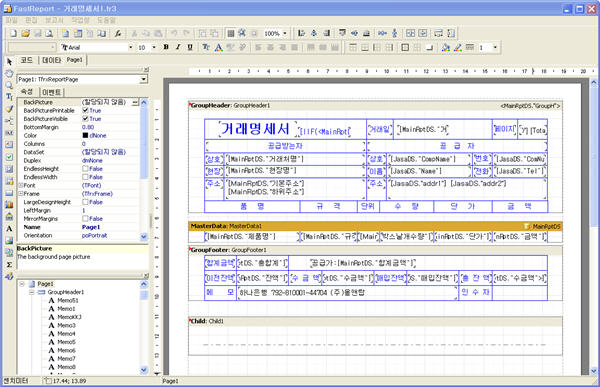Viewport: 600px width, 387px height.
Task: Click the black Color swatch for clNone
Action: [85, 136]
